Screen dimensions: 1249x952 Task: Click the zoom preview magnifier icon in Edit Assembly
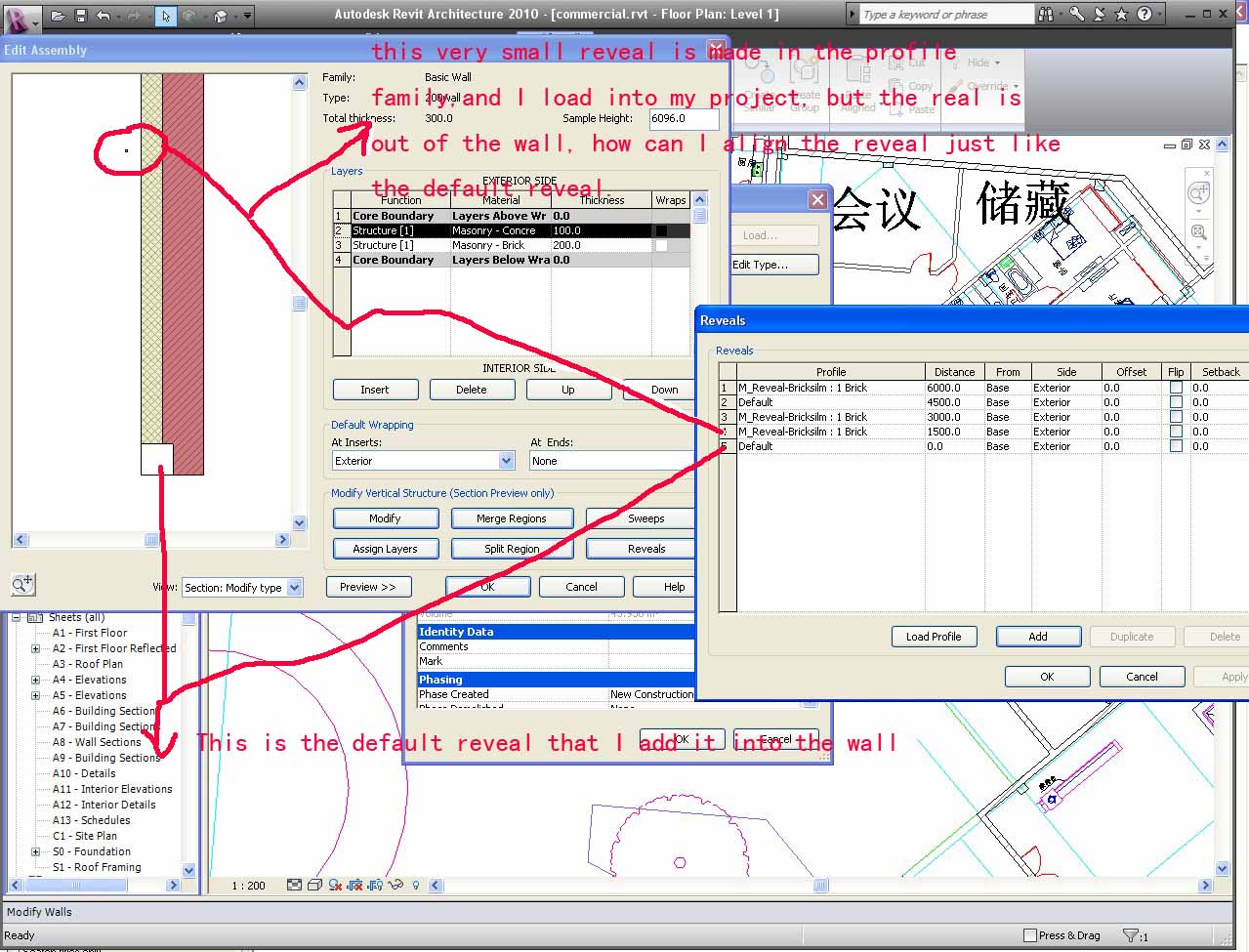click(x=22, y=584)
